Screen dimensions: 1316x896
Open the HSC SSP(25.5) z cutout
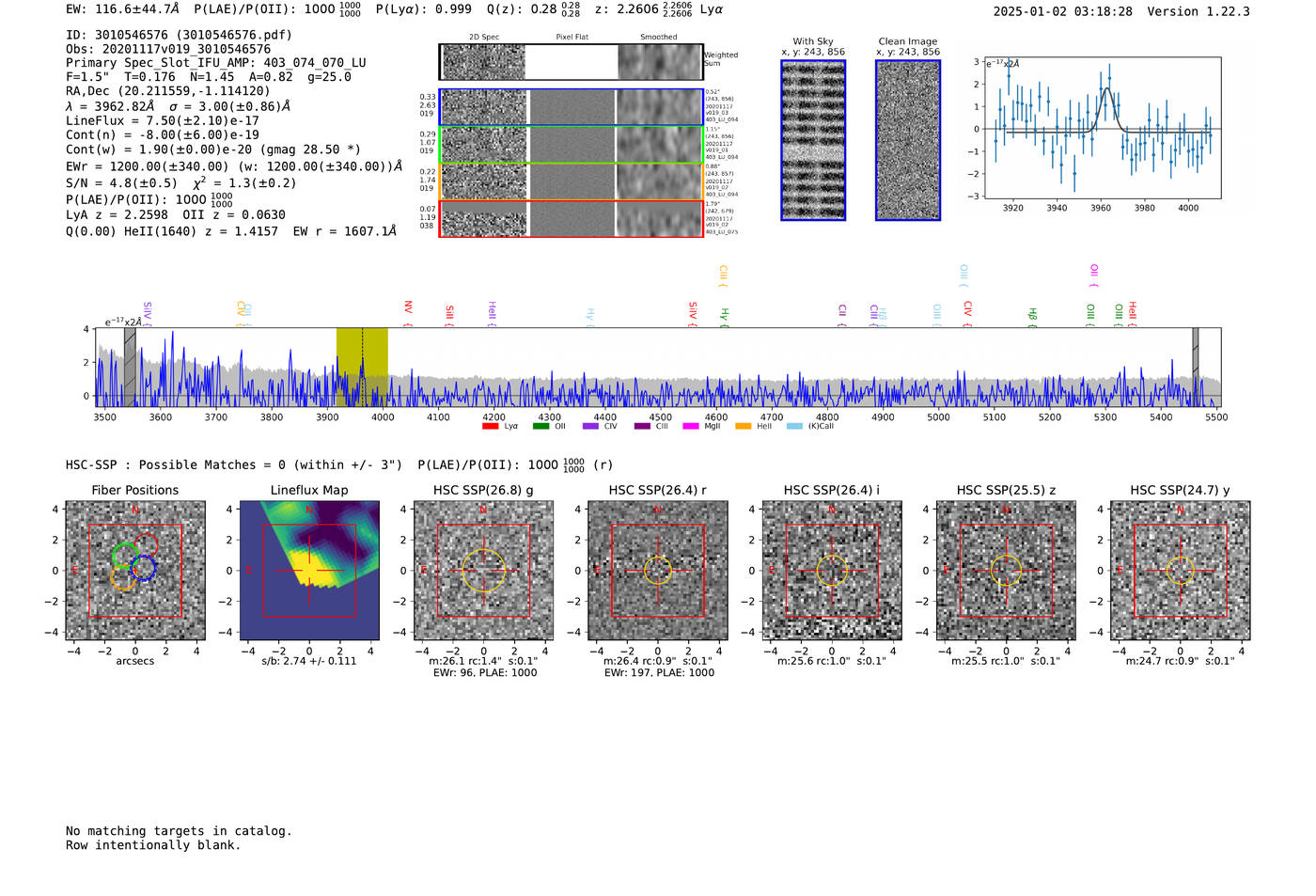[x=1006, y=571]
